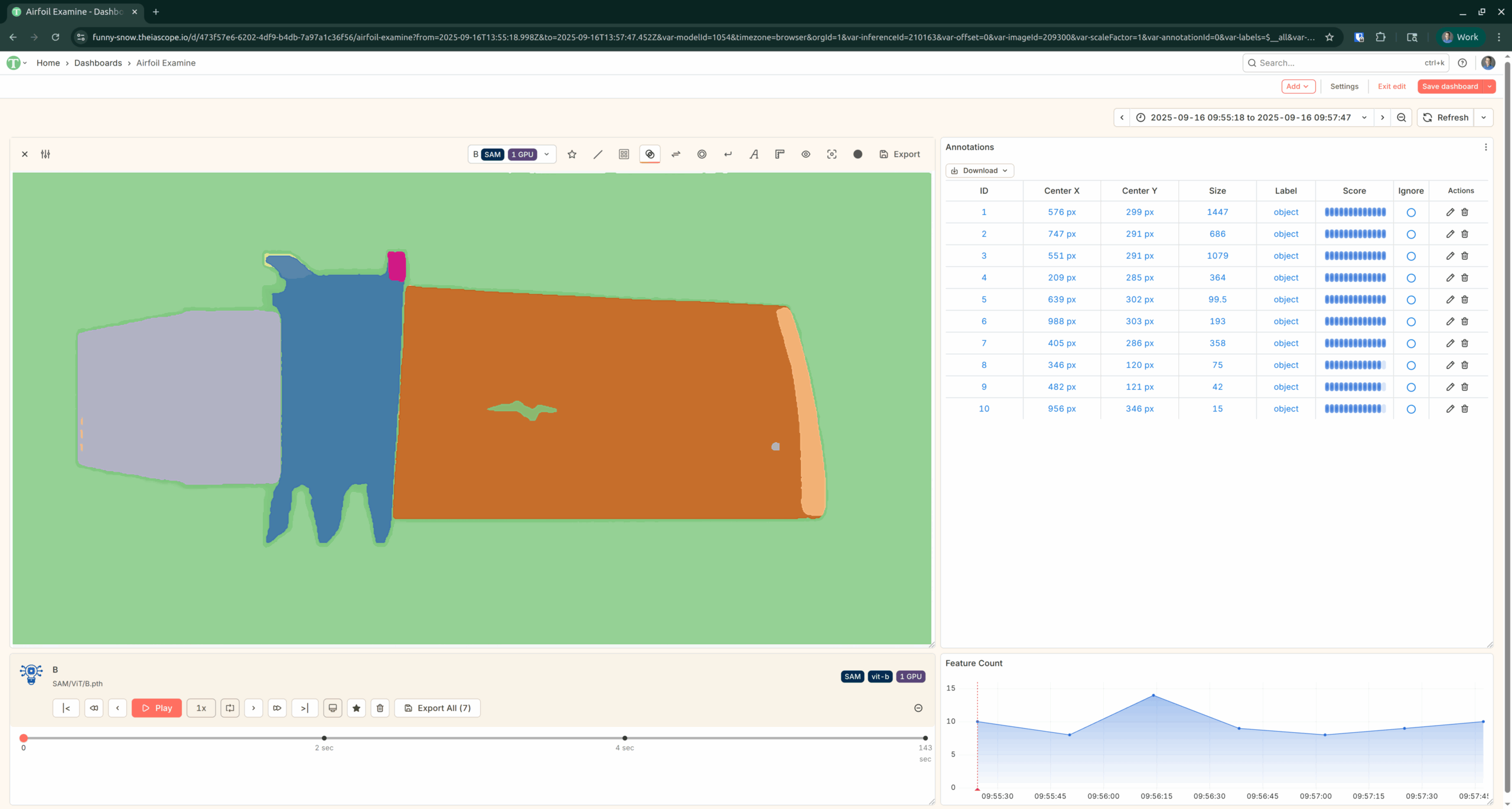Select the text annotation 'A' tool
The height and width of the screenshot is (809, 1512).
click(754, 154)
